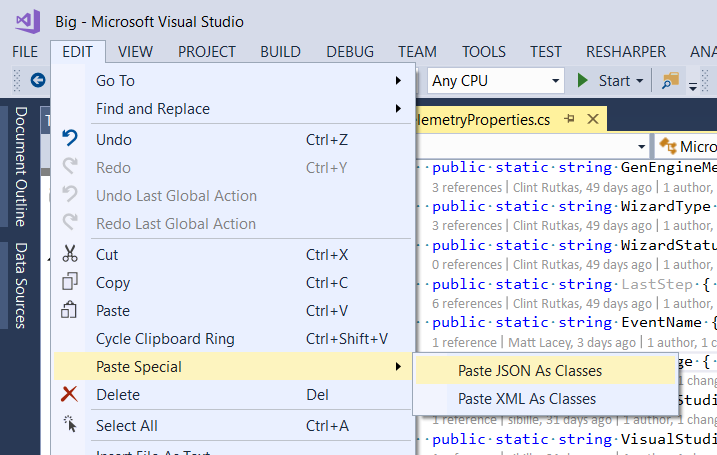Expand the Find and Replace submenu
Viewport: 717px width, 455px height.
(248, 109)
